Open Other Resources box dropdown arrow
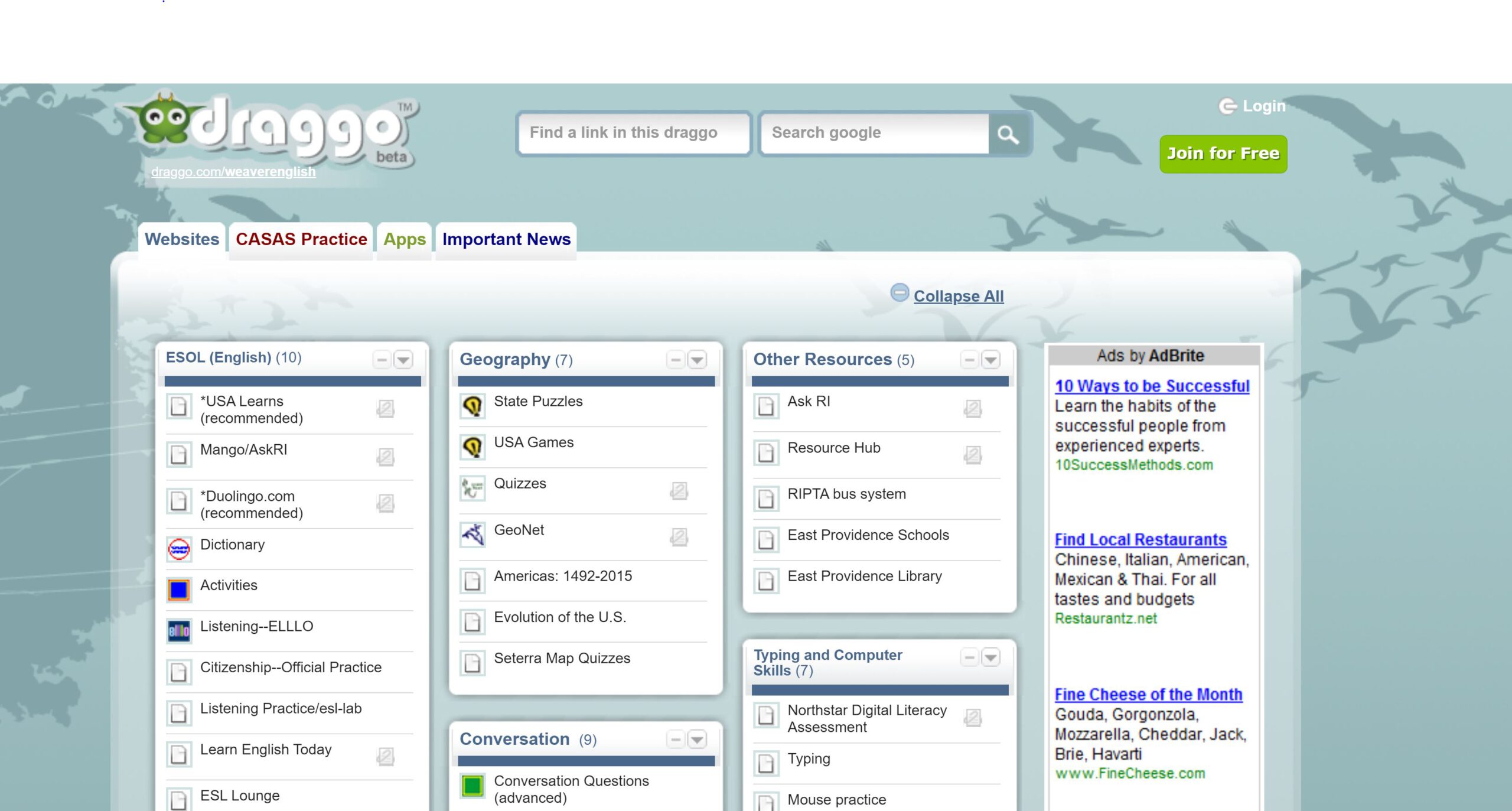This screenshot has width=1512, height=811. click(x=990, y=359)
